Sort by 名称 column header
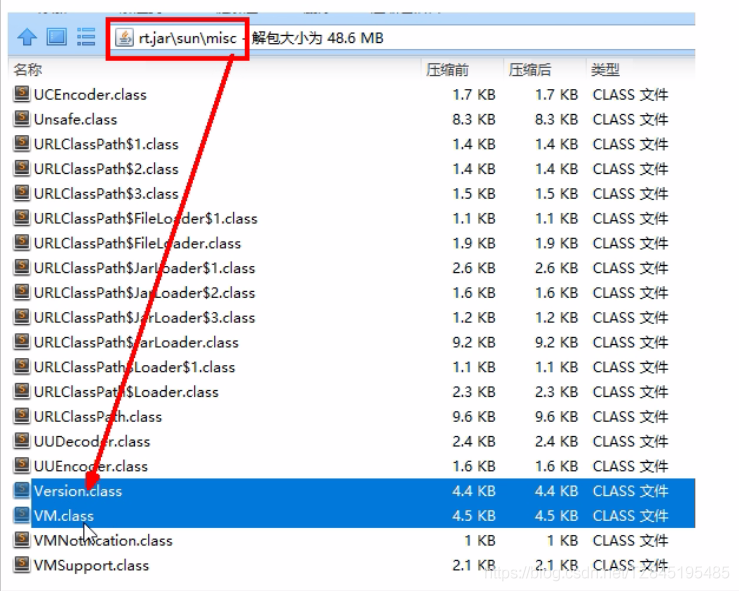Viewport: 739px width, 591px height. coord(28,70)
